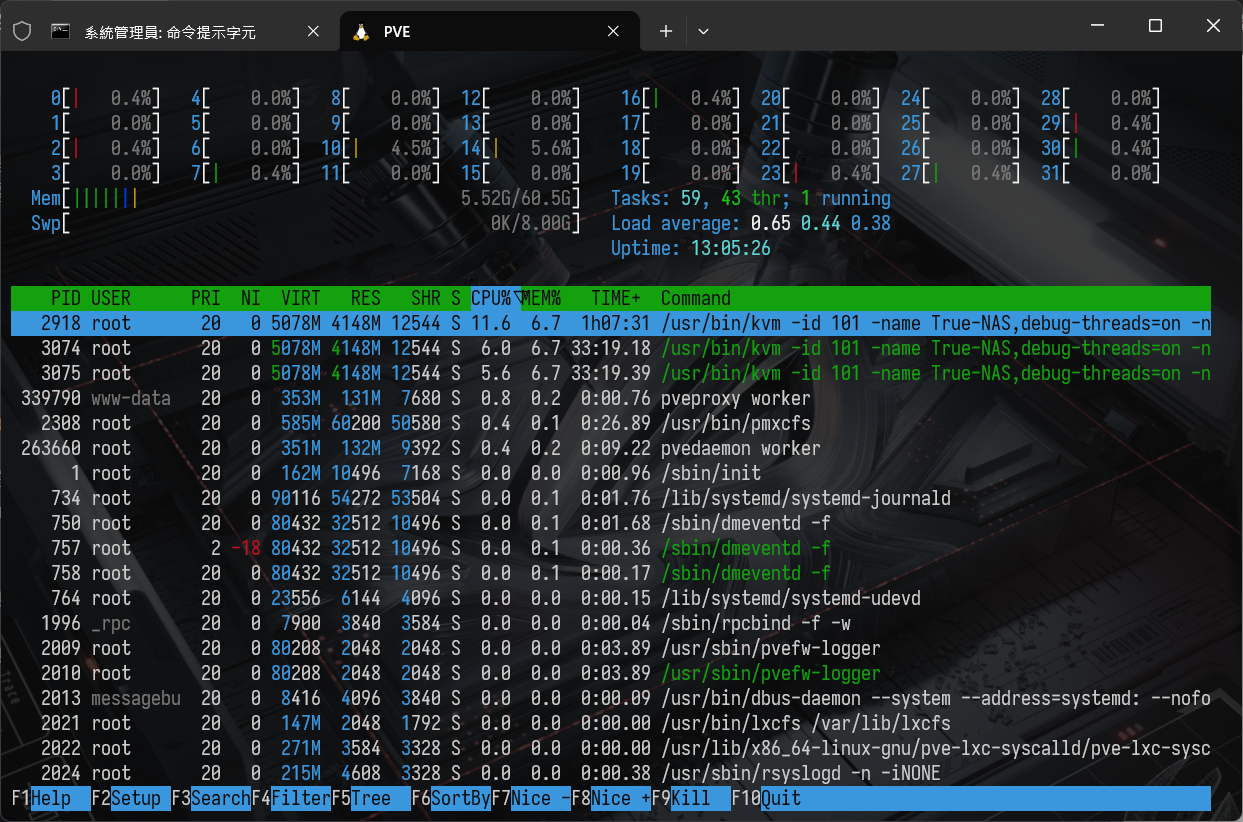Click the MEM% column header
This screenshot has width=1243, height=822.
click(x=541, y=298)
